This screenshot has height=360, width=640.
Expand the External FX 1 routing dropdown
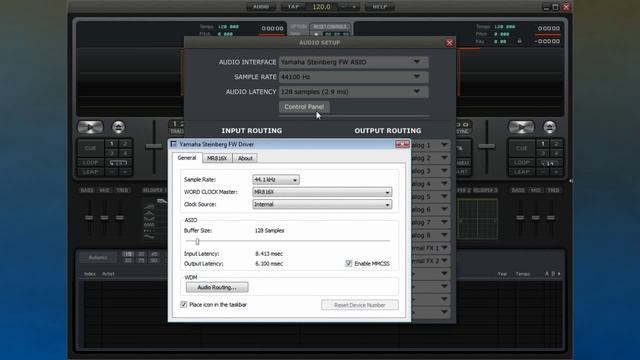pyautogui.click(x=430, y=248)
